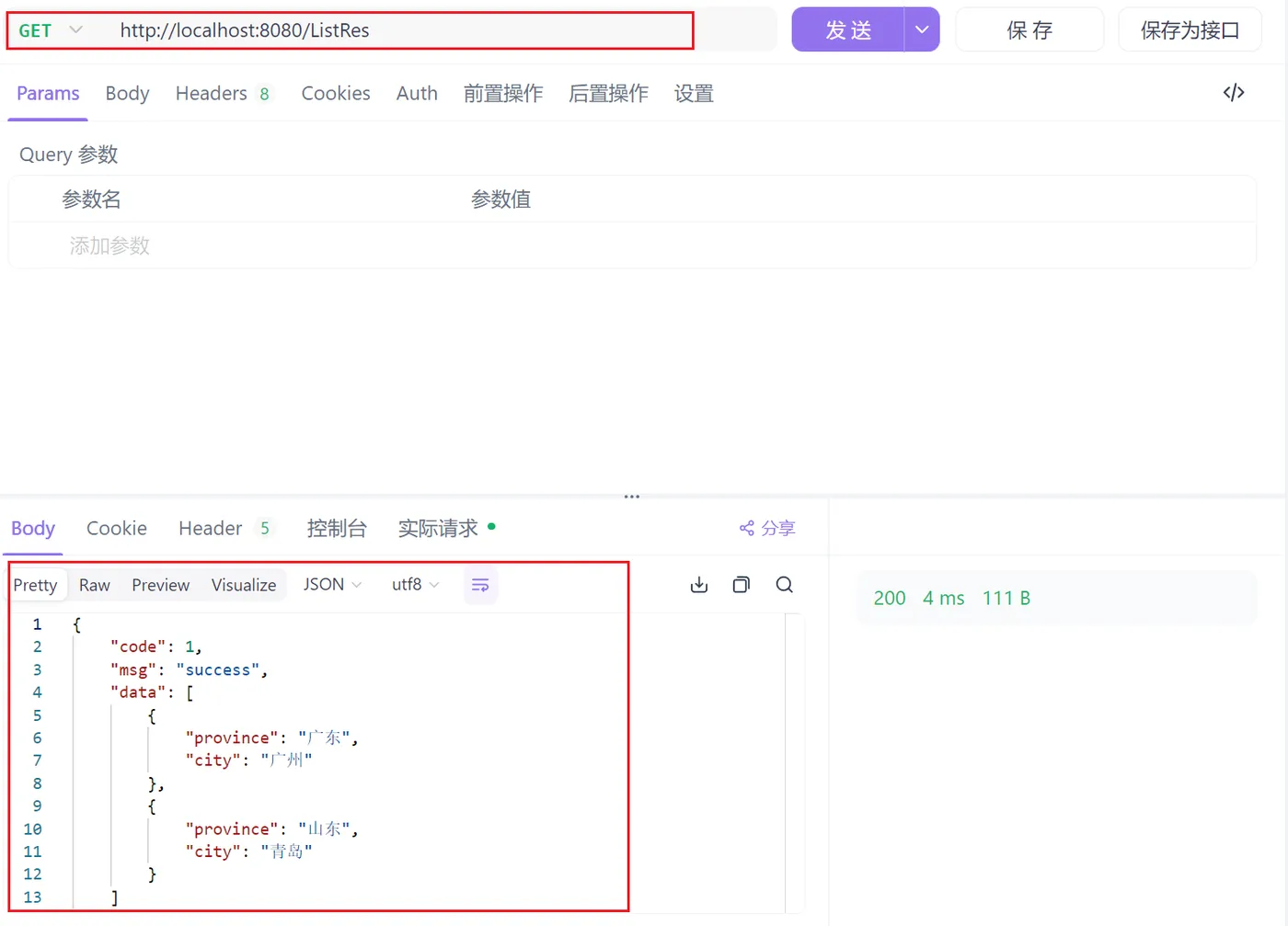Click the 111 B response size
Image resolution: width=1288 pixels, height=926 pixels.
click(1006, 599)
